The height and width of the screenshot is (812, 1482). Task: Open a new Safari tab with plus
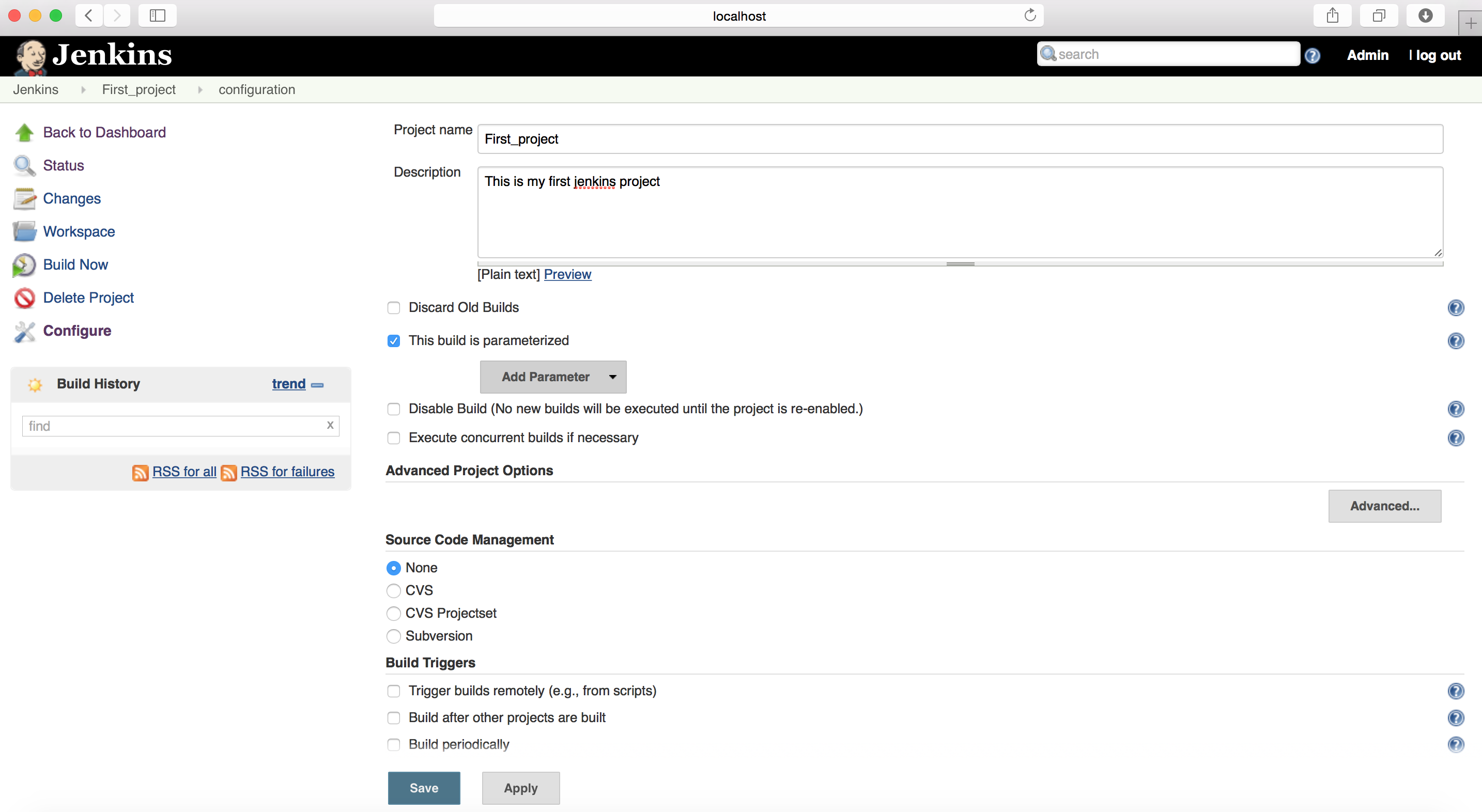tap(1470, 24)
